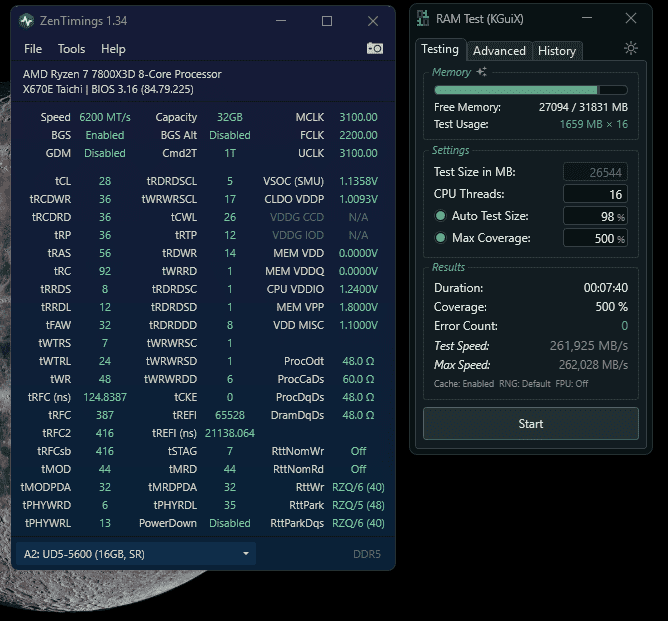The width and height of the screenshot is (668, 621).
Task: Click the ProcCaDs value 60.0 Ω
Action: [x=358, y=379]
